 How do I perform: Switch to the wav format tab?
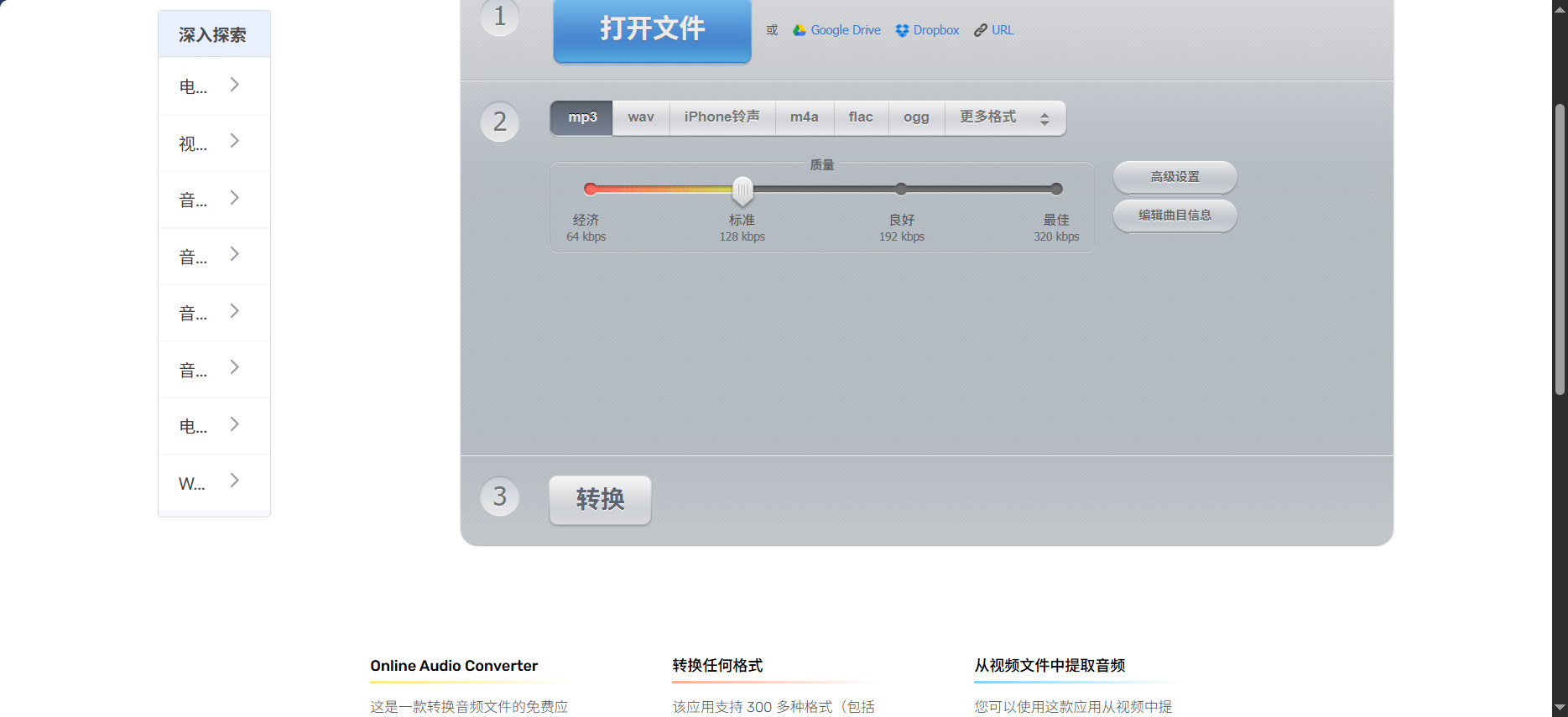(x=641, y=117)
